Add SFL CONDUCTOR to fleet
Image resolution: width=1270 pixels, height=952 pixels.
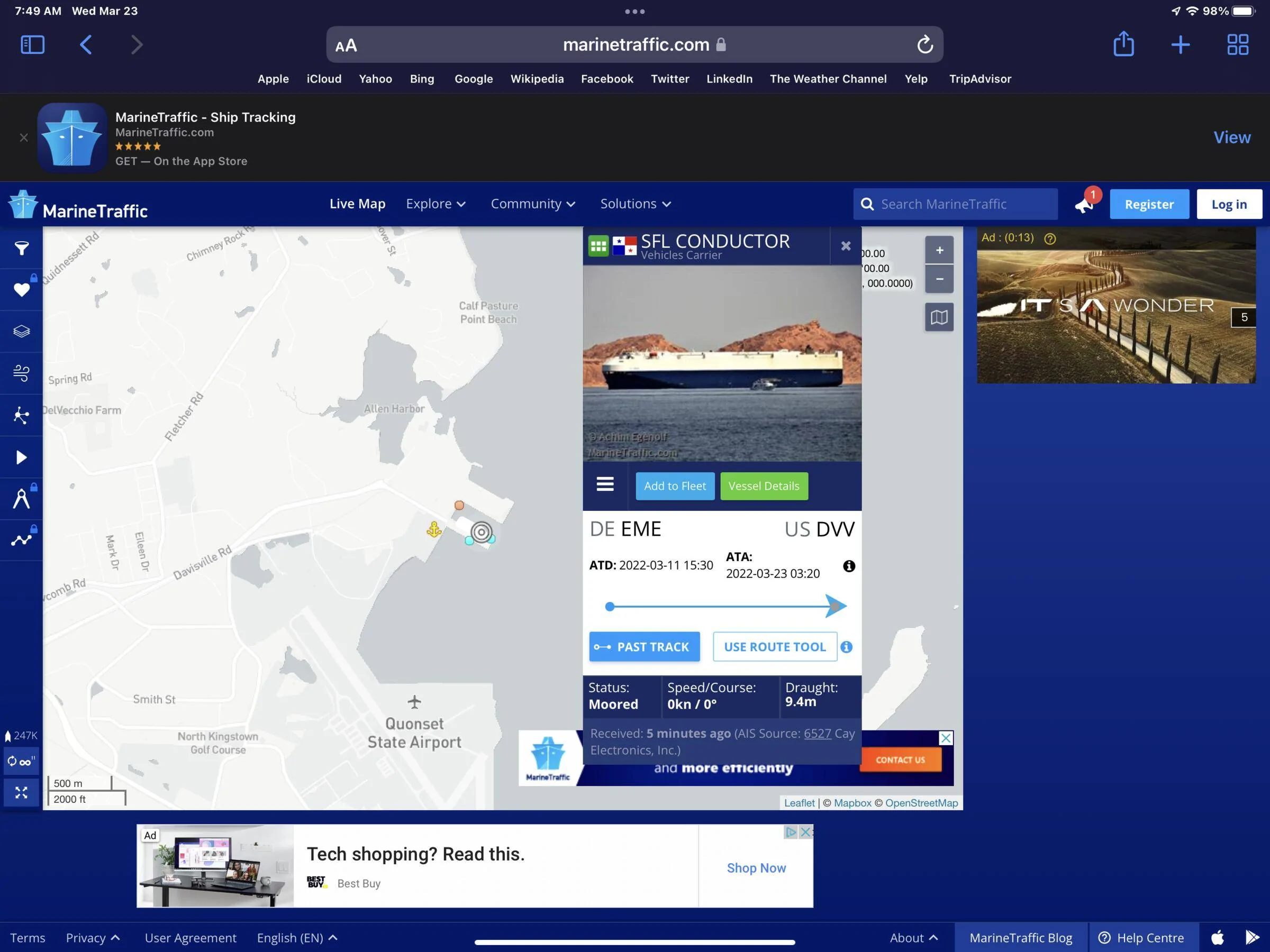tap(675, 486)
